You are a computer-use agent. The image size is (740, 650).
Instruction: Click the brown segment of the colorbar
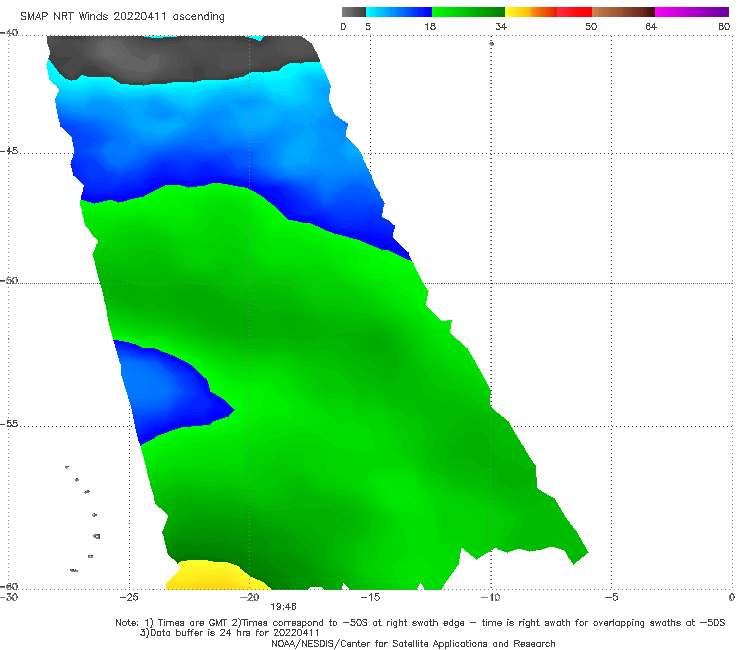[623, 12]
